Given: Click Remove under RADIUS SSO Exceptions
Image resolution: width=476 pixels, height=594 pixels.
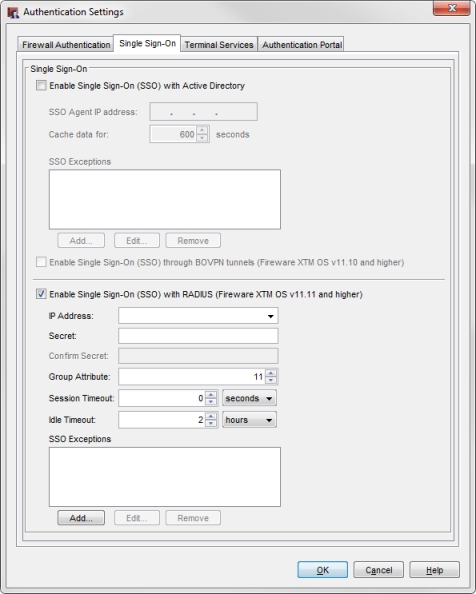Looking at the screenshot, I should (x=193, y=518).
